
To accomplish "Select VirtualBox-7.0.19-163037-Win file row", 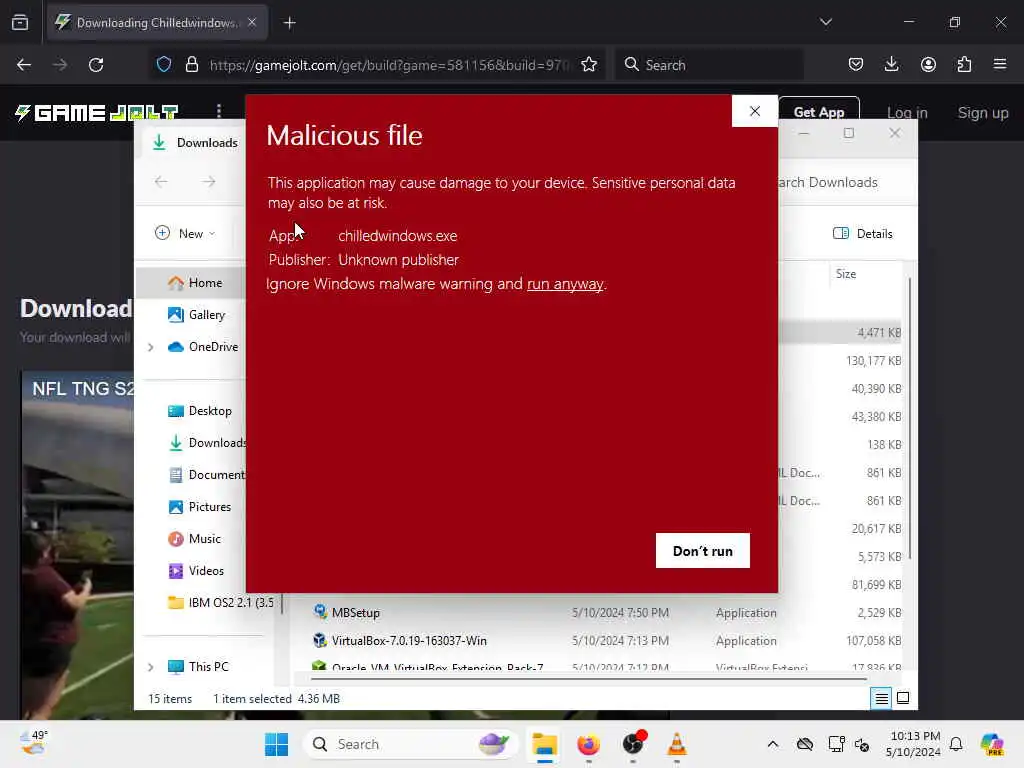I will (605, 641).
